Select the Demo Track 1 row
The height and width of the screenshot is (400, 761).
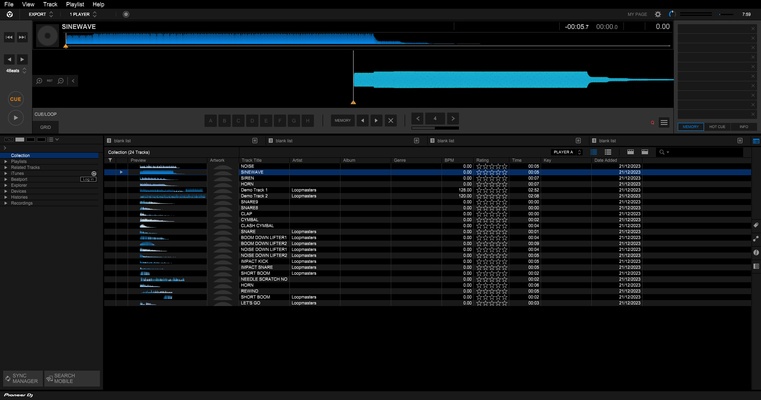(x=427, y=190)
